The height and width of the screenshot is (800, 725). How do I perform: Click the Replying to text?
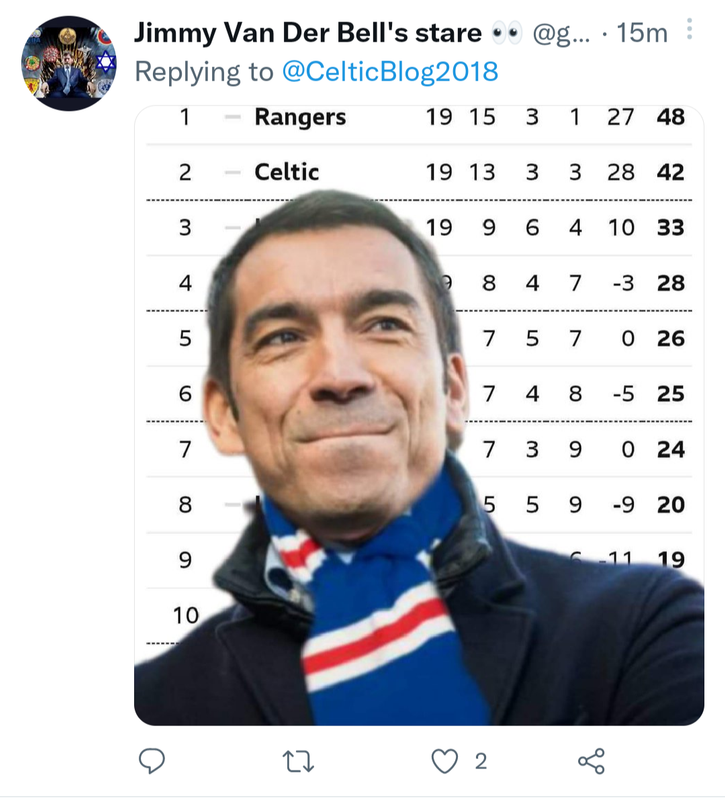point(204,71)
